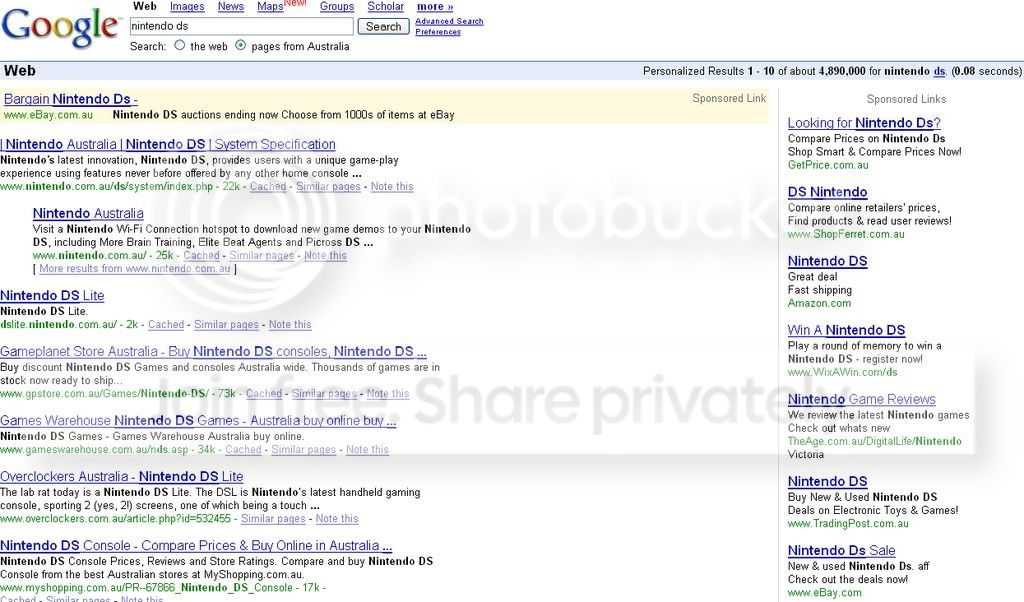Click 'www.TradingPost.com.au' green URL text

tap(848, 524)
